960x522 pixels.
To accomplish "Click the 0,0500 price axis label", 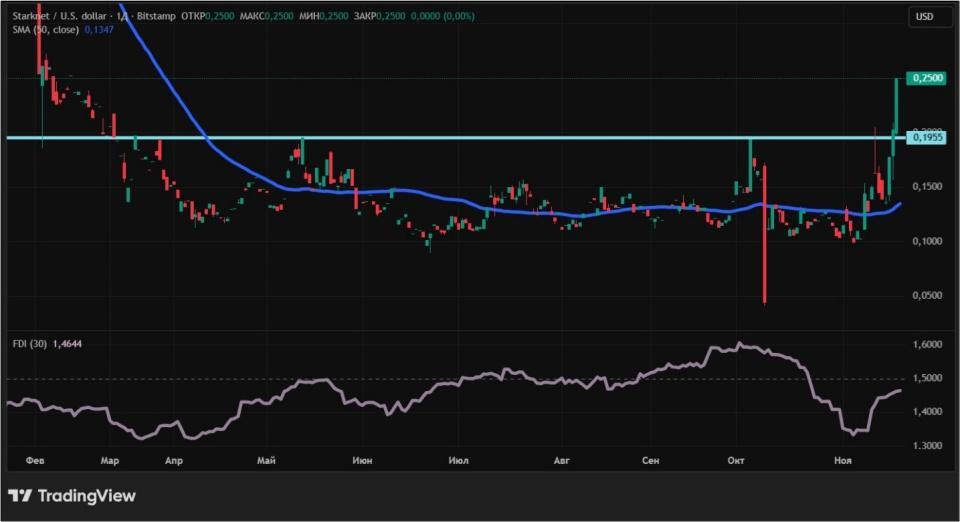I will pyautogui.click(x=925, y=296).
